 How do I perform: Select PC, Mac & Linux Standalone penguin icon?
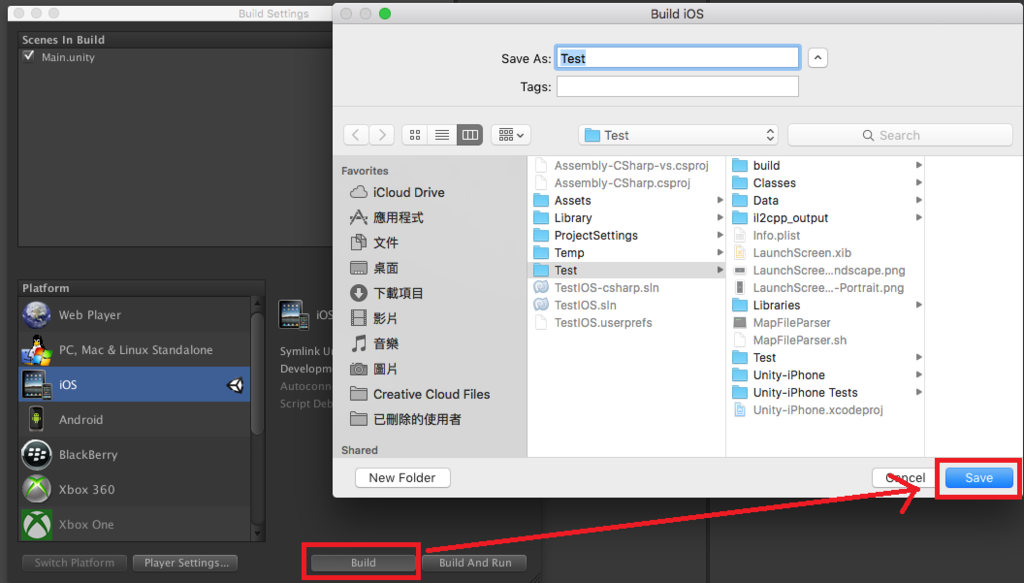click(37, 350)
